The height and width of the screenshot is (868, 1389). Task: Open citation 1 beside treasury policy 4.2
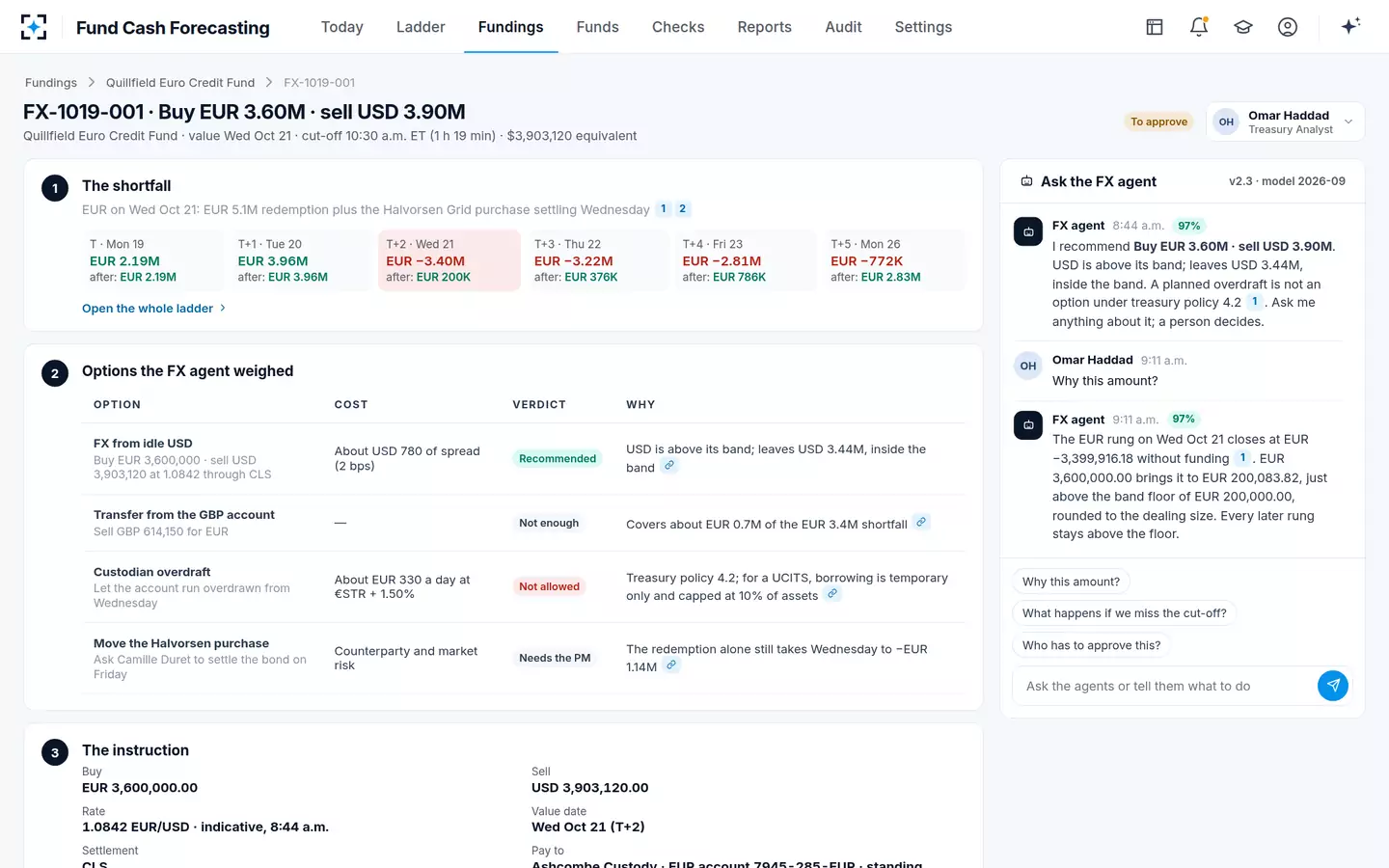[1255, 302]
